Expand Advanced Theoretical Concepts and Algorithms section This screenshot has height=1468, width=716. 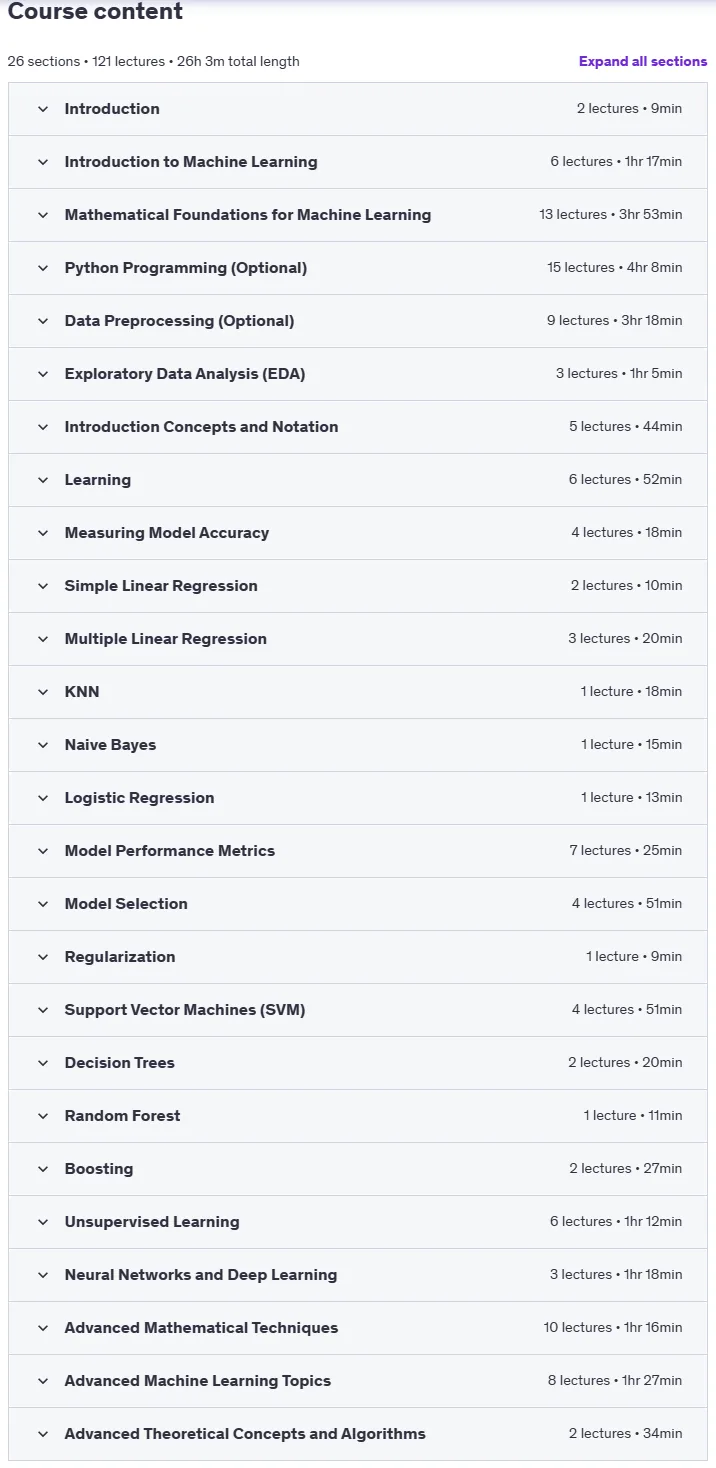tap(358, 1434)
